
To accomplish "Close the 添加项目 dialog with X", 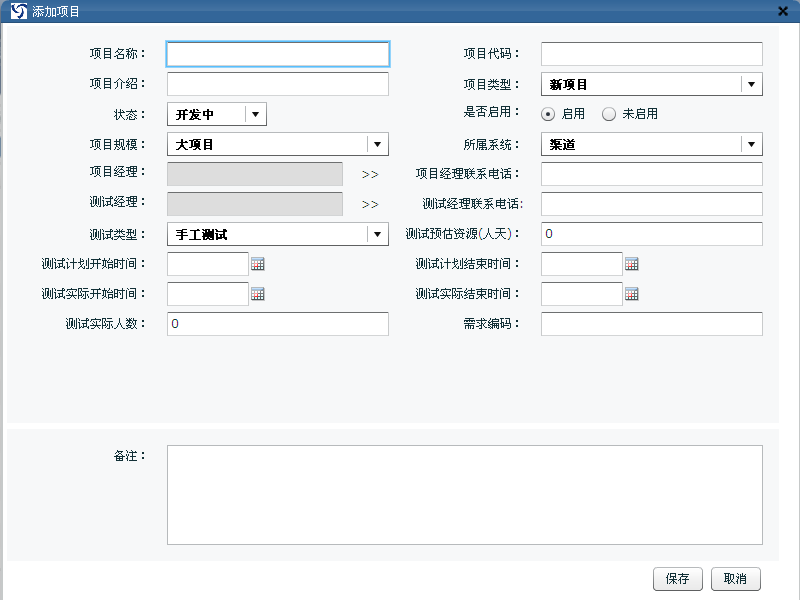I will (782, 11).
